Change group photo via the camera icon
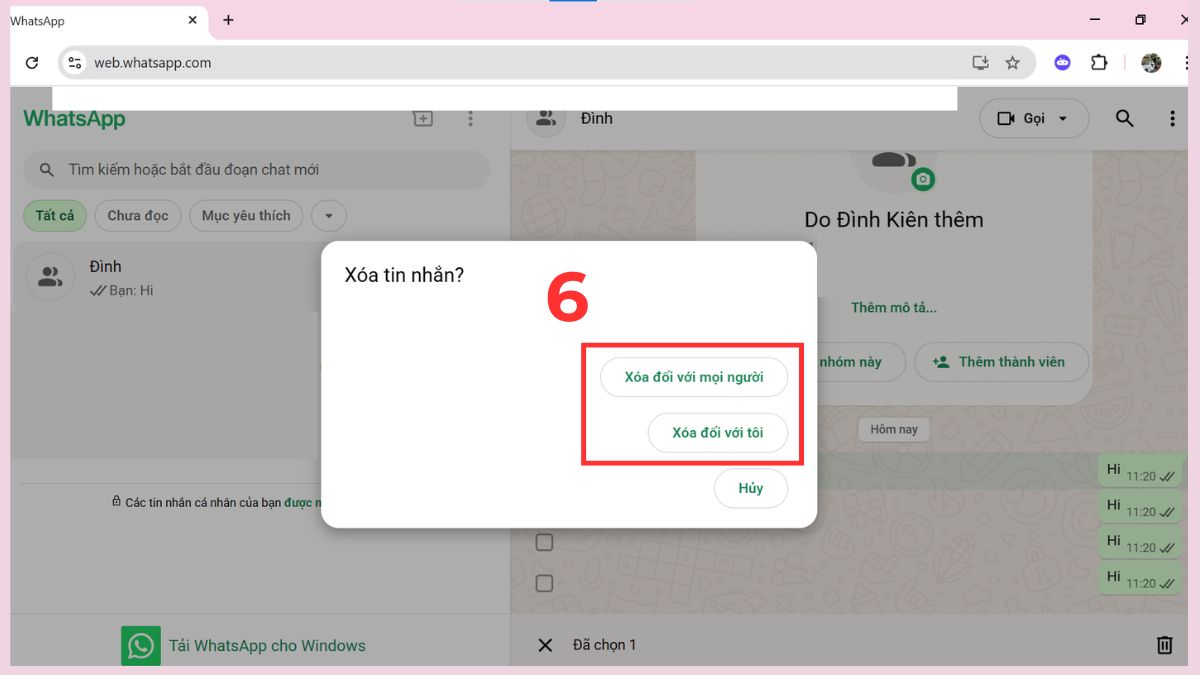The width and height of the screenshot is (1200, 675). point(922,178)
